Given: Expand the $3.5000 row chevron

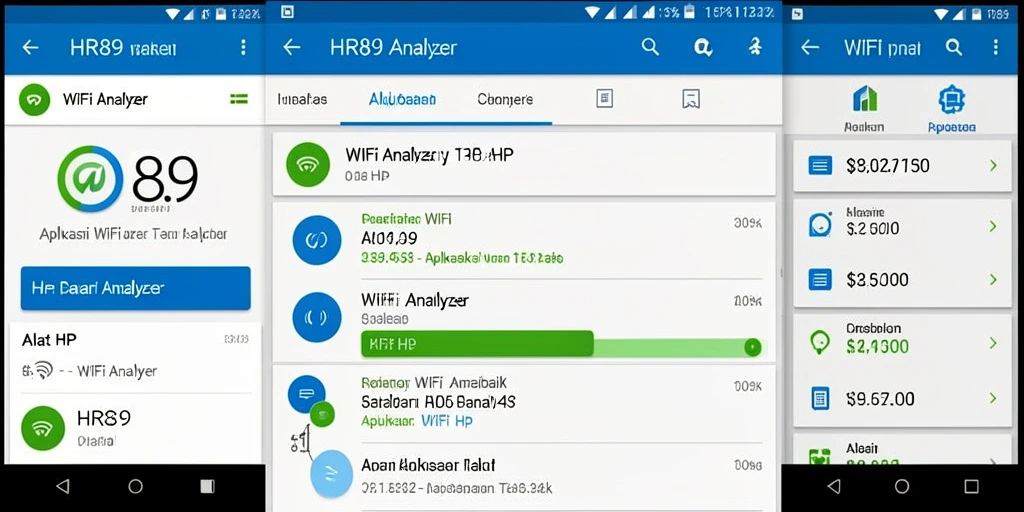Looking at the screenshot, I should (x=993, y=280).
